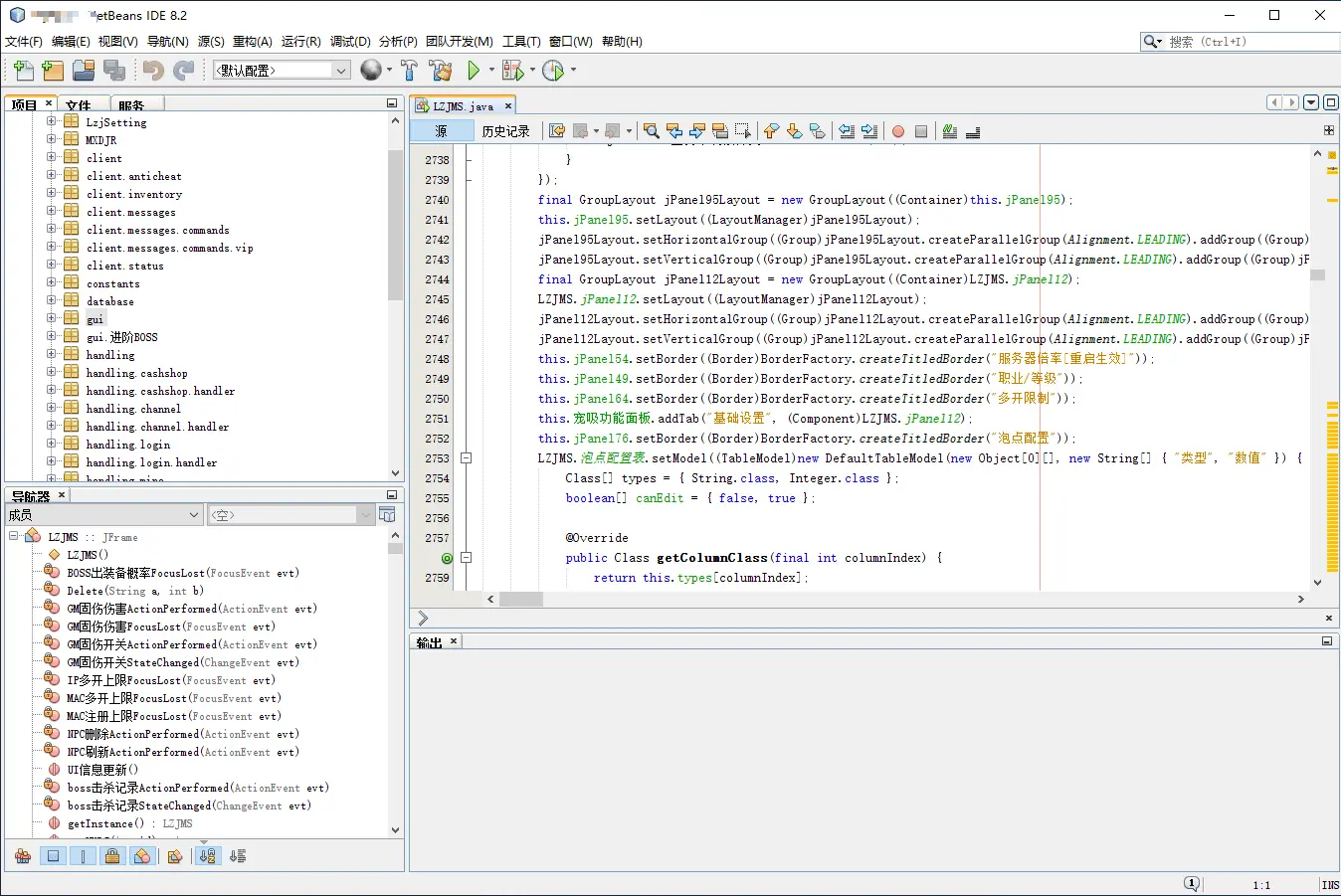Toggle Sort by Name A-Z in Navigator
The height and width of the screenshot is (896, 1341).
pos(207,856)
